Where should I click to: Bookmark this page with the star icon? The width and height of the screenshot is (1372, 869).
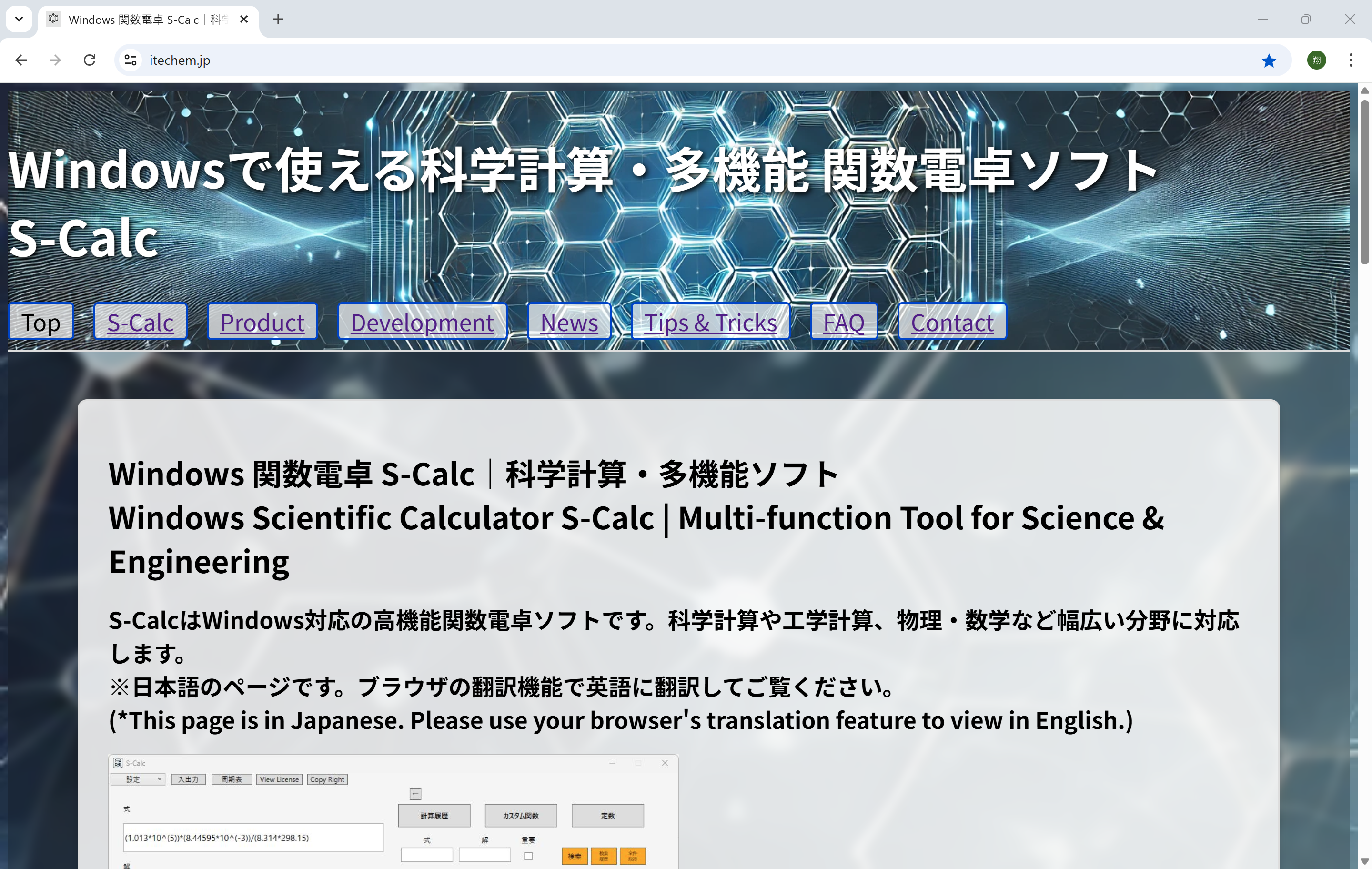[x=1269, y=60]
